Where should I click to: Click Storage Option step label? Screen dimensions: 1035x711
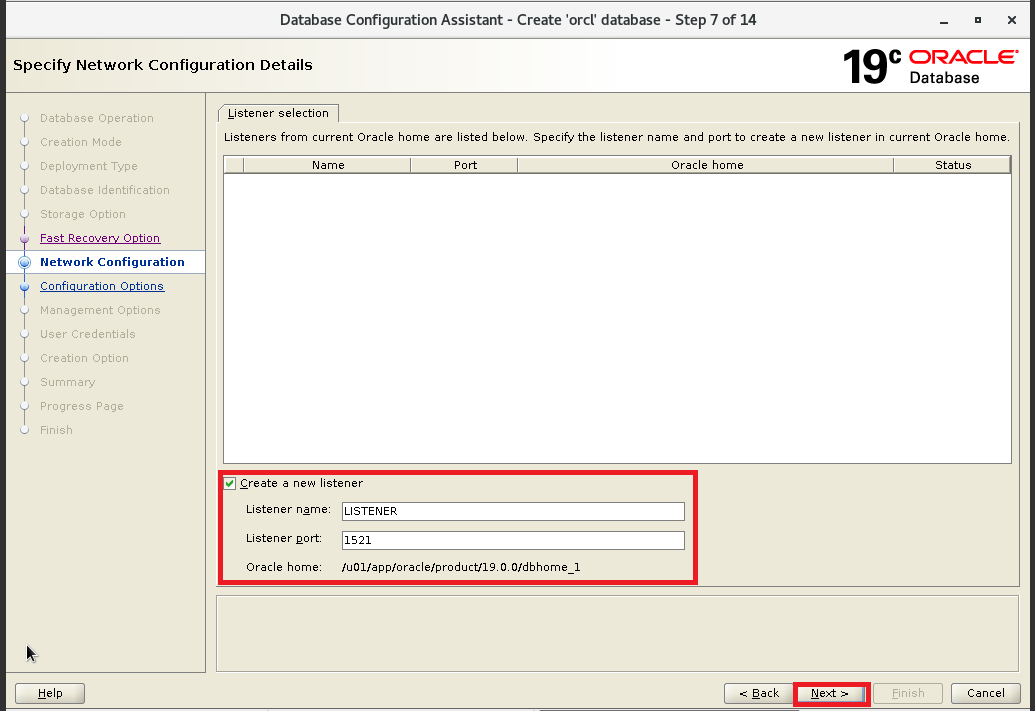83,215
